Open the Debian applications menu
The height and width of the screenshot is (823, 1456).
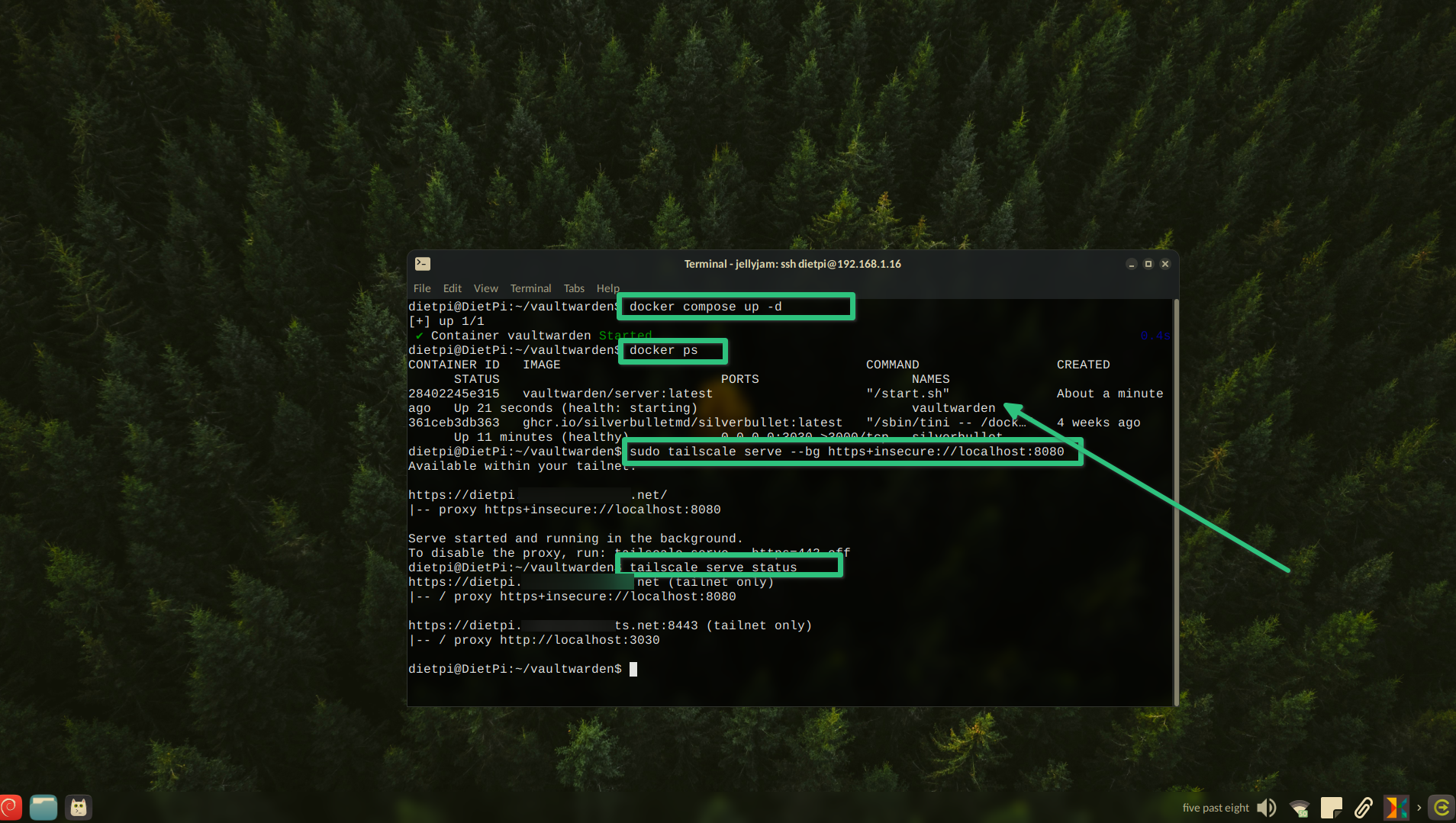(11, 807)
